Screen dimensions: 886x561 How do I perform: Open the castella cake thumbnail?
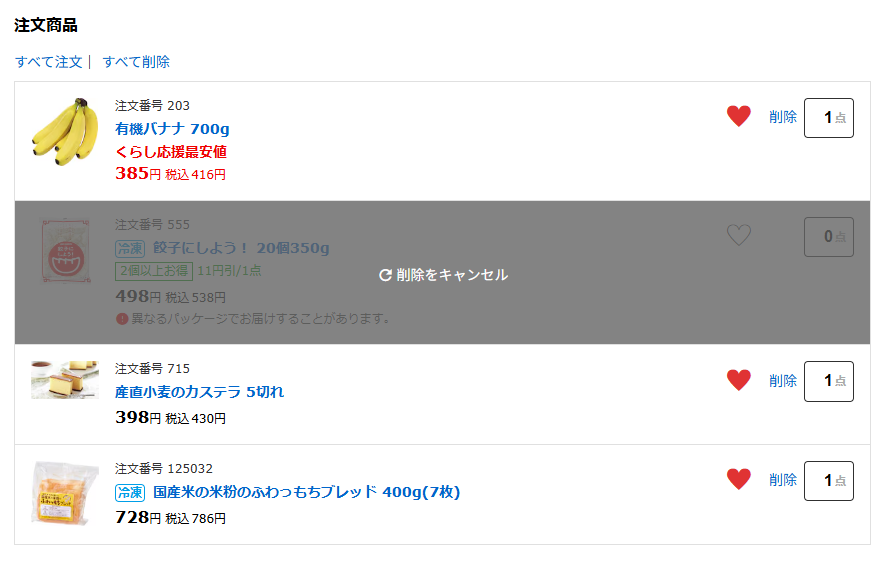[65, 380]
